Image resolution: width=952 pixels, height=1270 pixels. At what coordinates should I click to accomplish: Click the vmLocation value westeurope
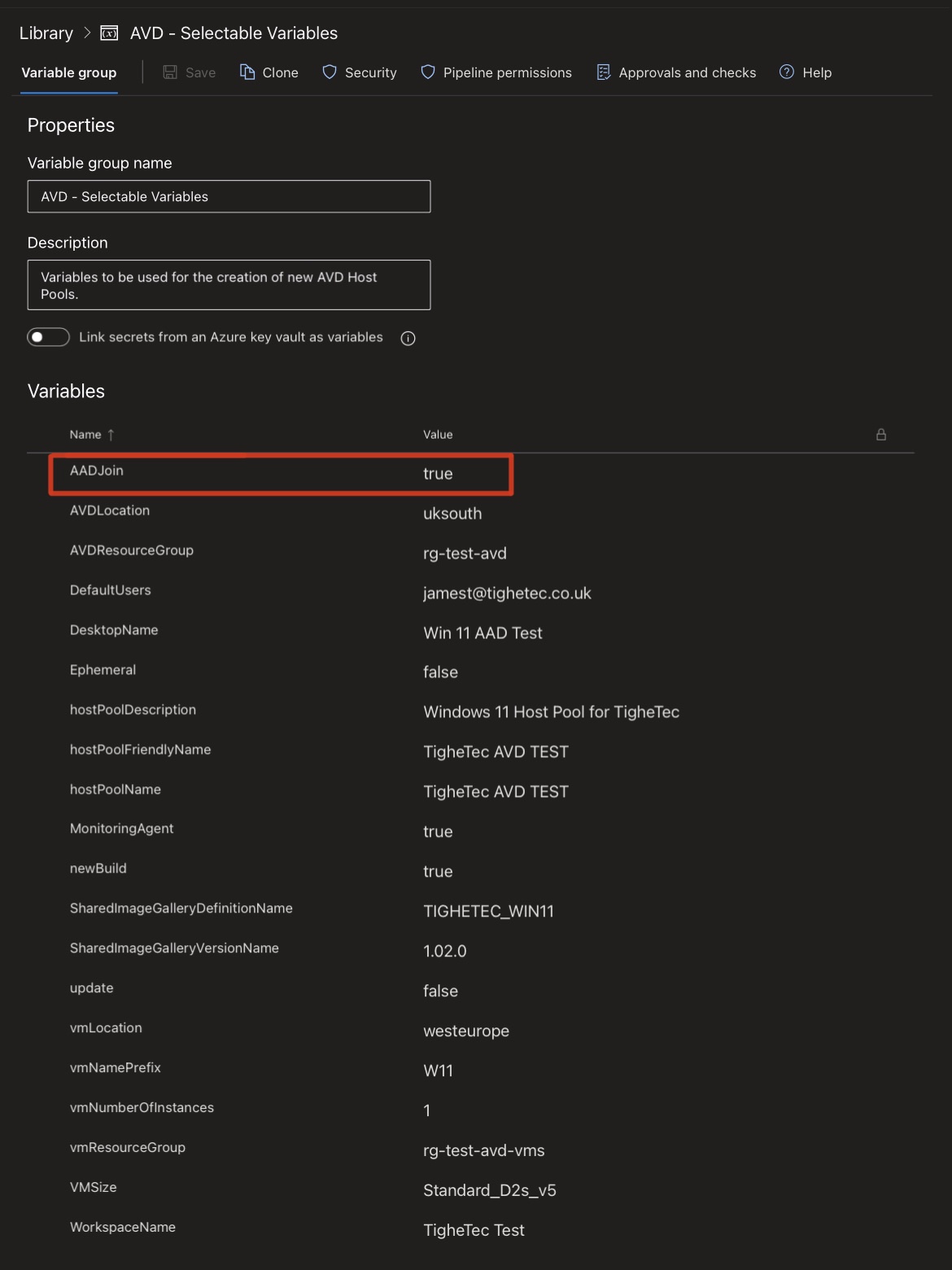click(466, 1031)
